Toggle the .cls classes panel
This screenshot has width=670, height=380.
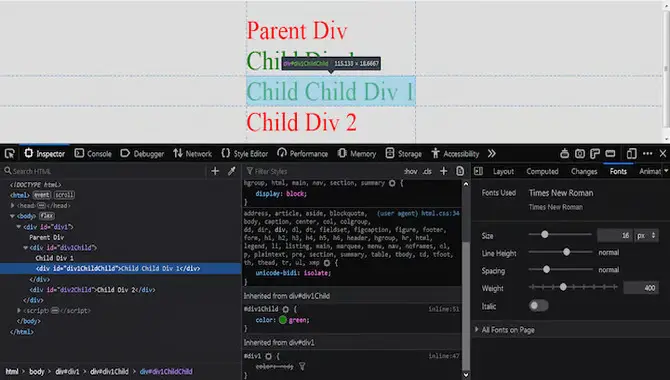[427, 171]
